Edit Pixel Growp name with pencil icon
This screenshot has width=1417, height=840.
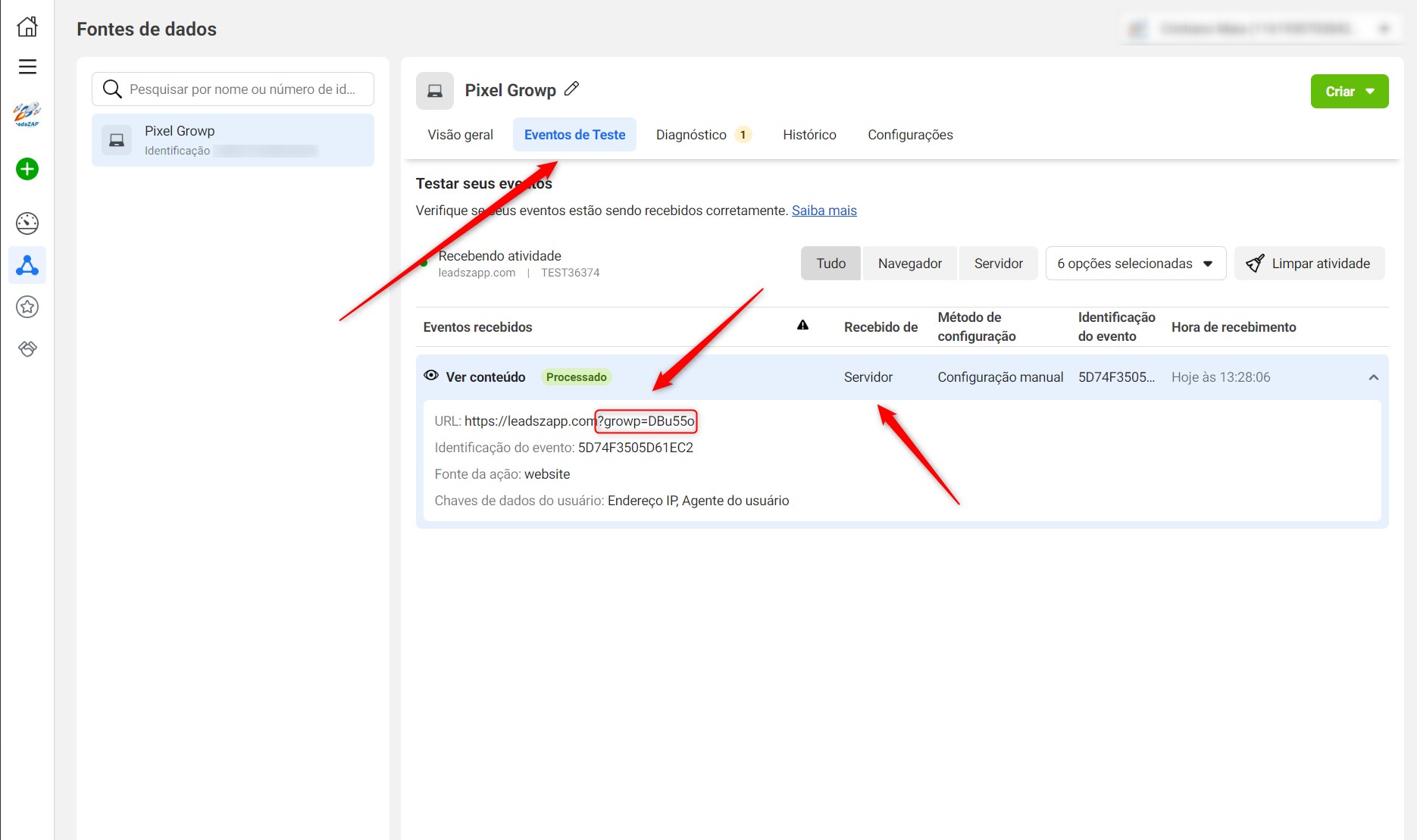click(572, 89)
